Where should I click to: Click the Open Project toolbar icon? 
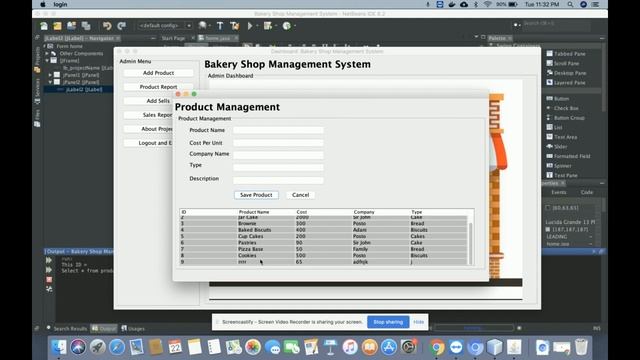point(71,26)
